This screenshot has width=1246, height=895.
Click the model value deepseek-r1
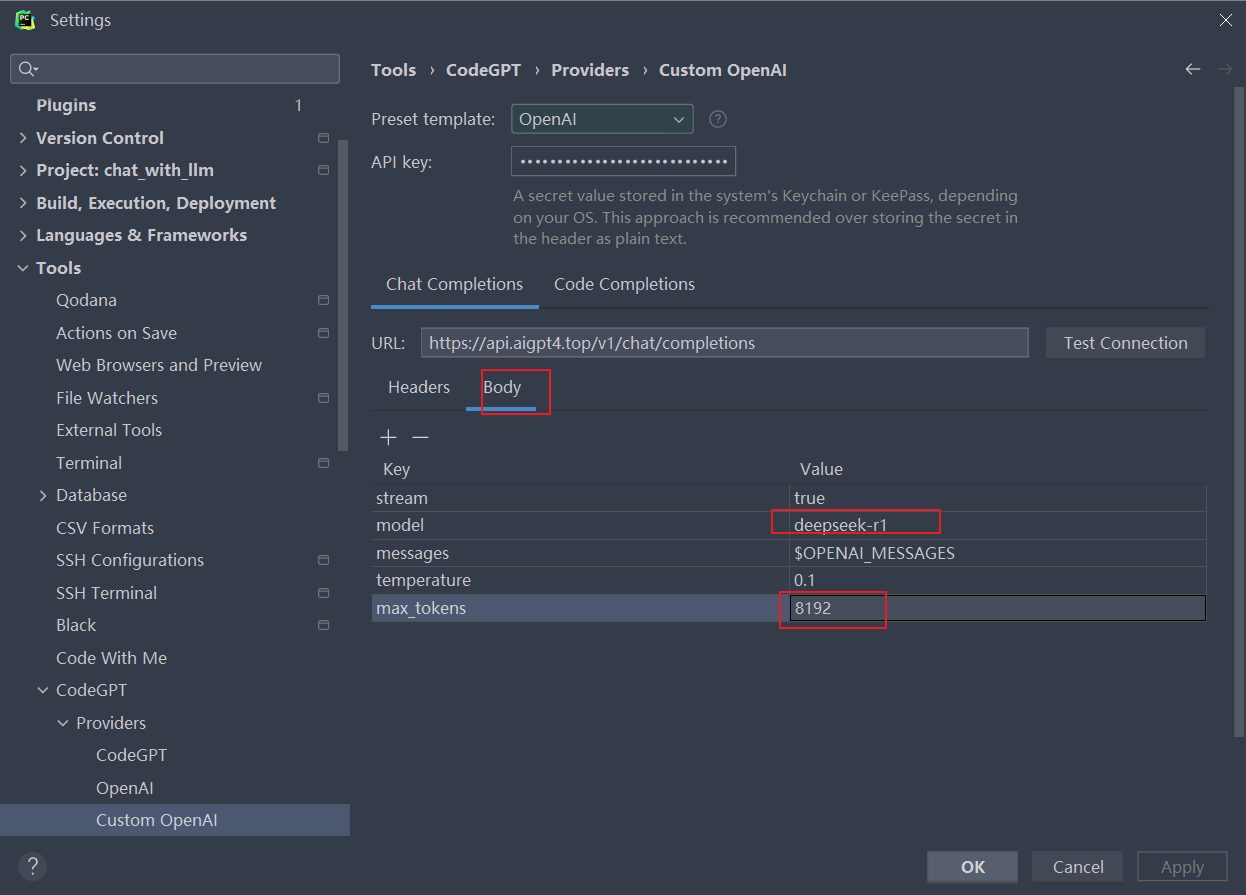997,525
